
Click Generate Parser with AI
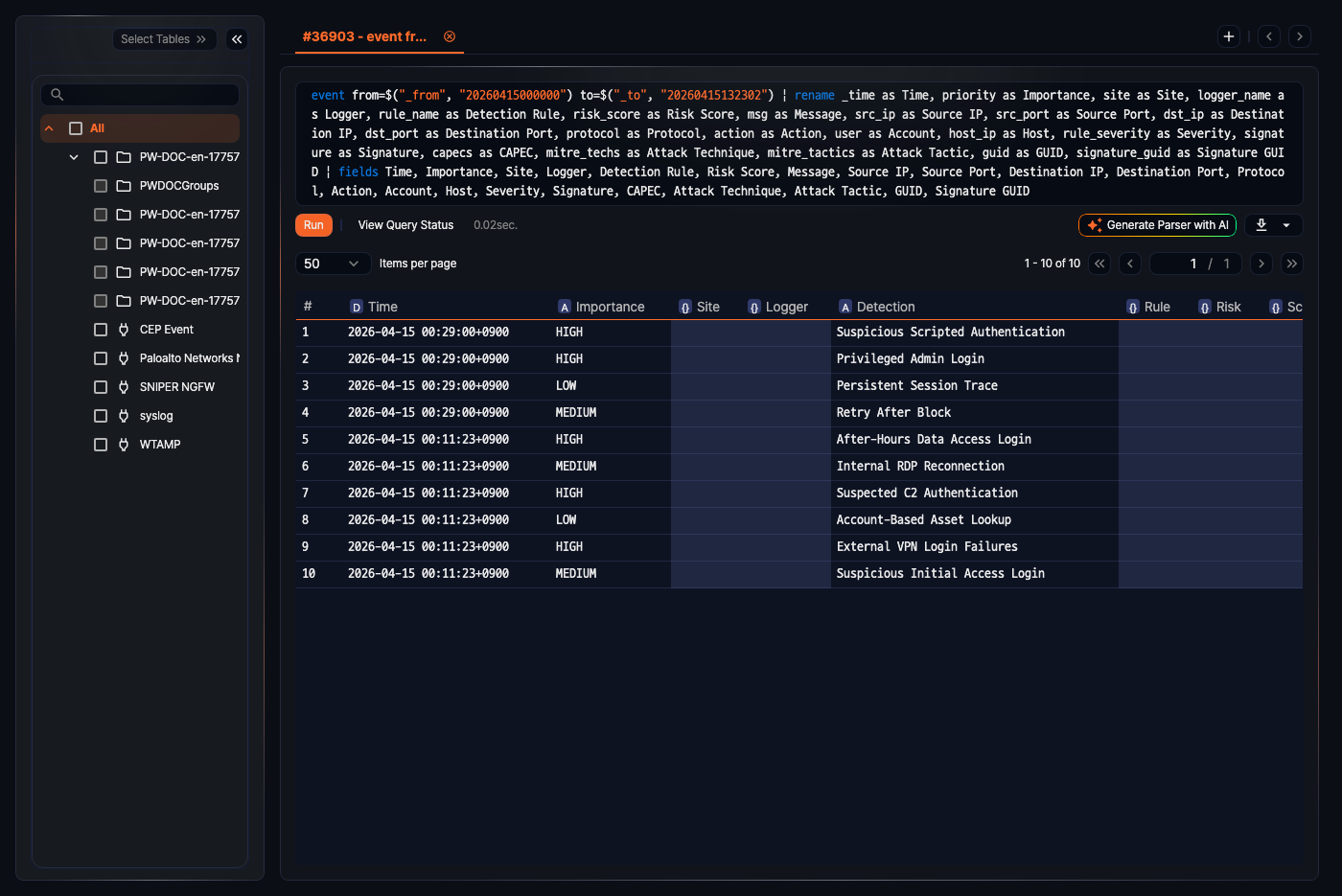(x=1157, y=225)
